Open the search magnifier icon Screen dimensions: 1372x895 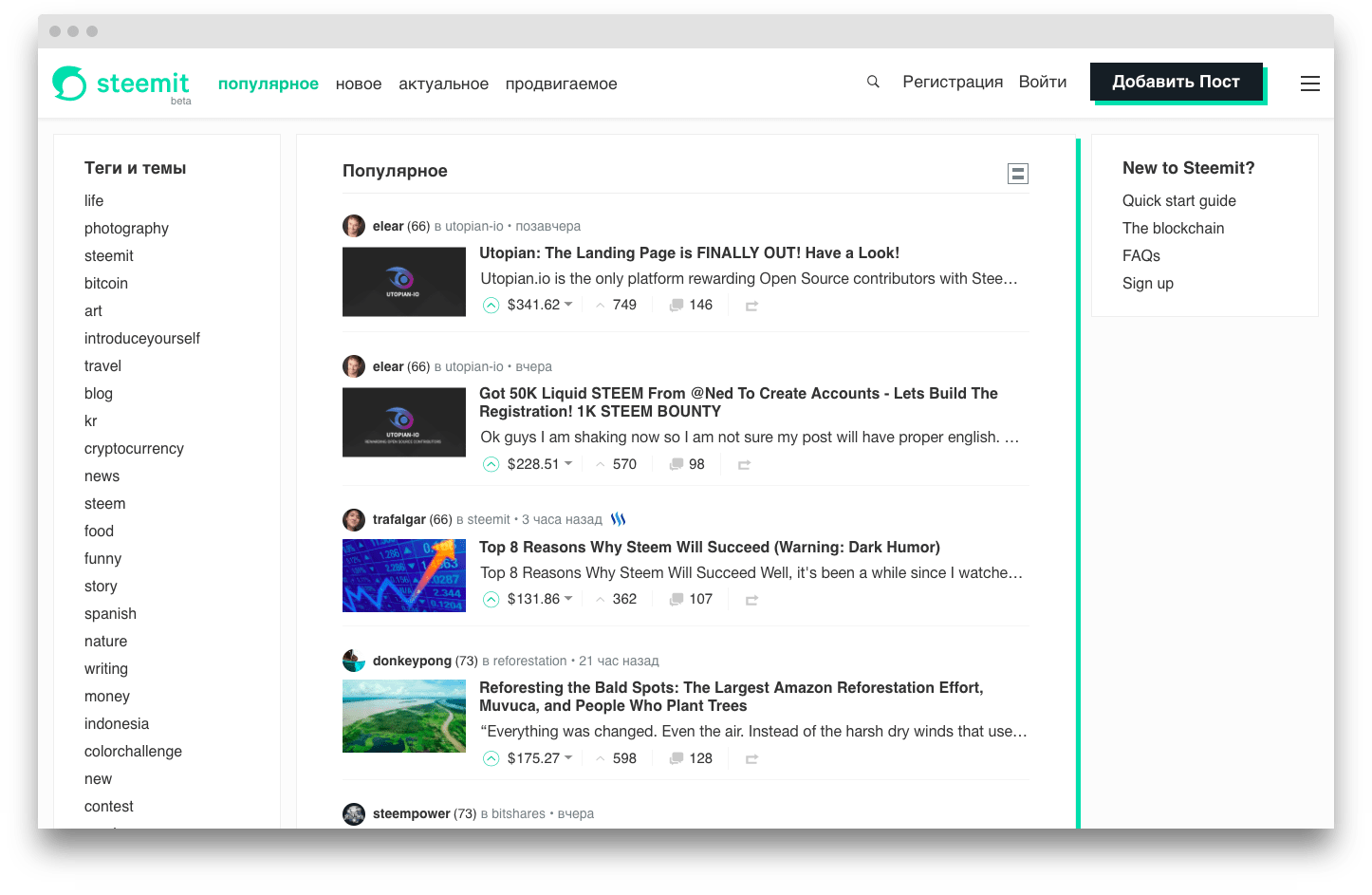click(x=873, y=82)
